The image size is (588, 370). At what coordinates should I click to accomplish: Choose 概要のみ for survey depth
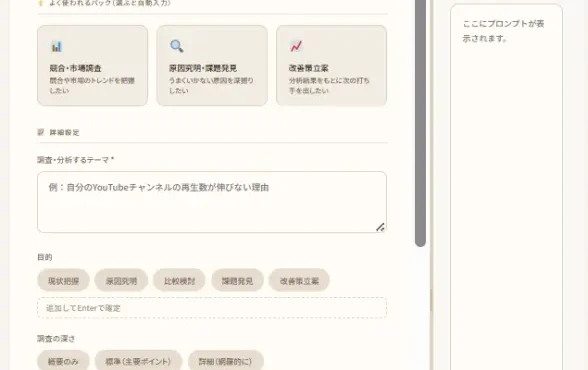63,361
